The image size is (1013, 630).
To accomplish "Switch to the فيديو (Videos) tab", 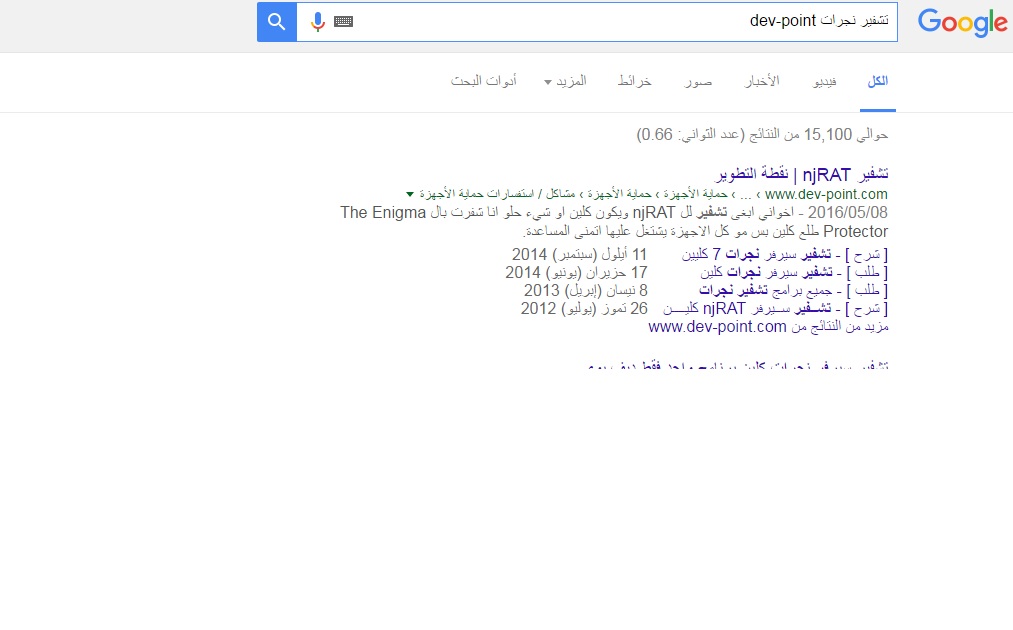I will [824, 81].
